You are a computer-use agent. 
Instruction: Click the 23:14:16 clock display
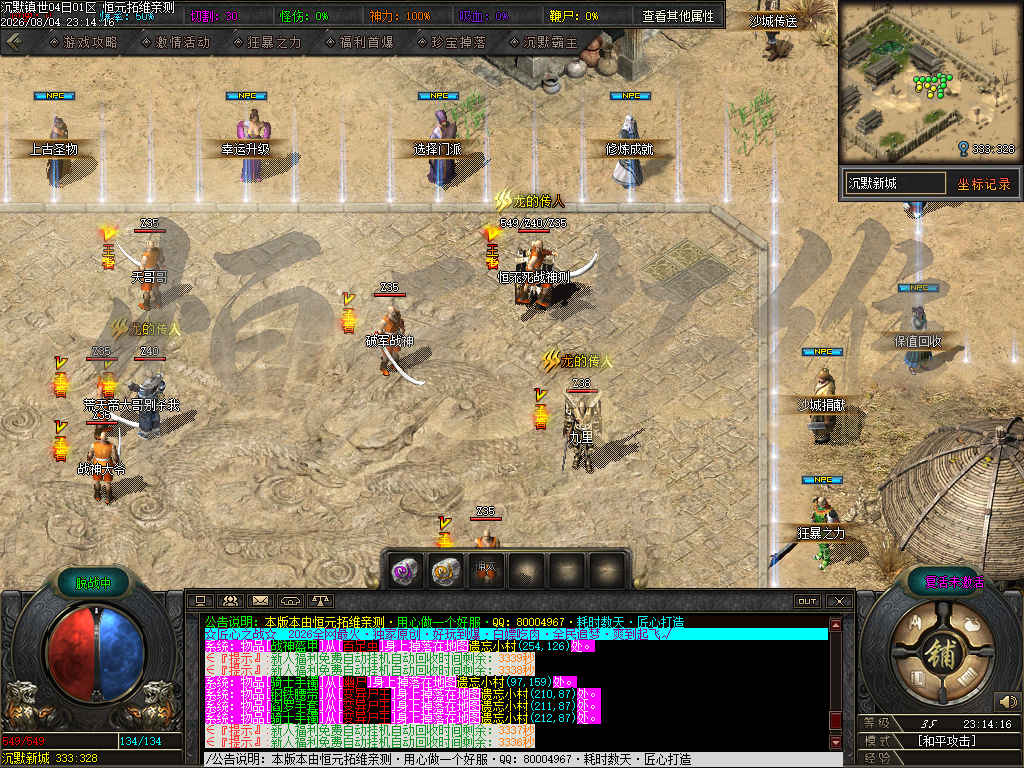pyautogui.click(x=987, y=724)
